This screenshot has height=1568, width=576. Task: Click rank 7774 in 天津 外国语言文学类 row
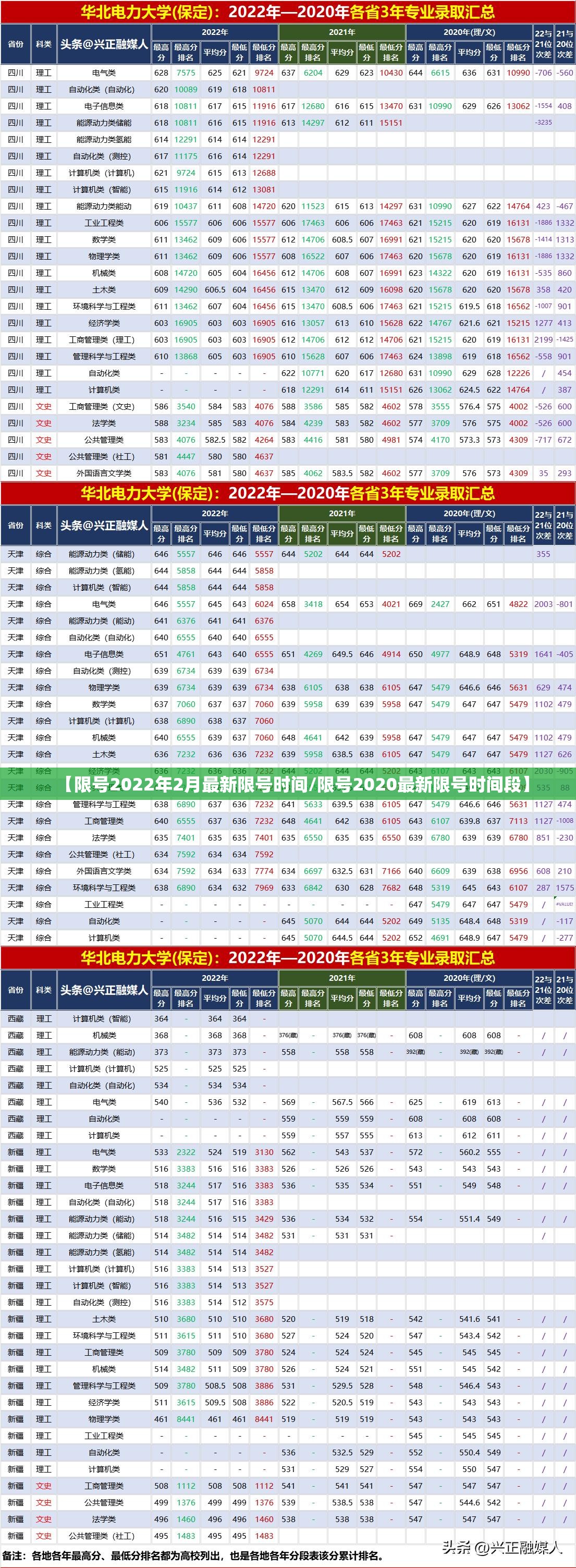tap(263, 871)
